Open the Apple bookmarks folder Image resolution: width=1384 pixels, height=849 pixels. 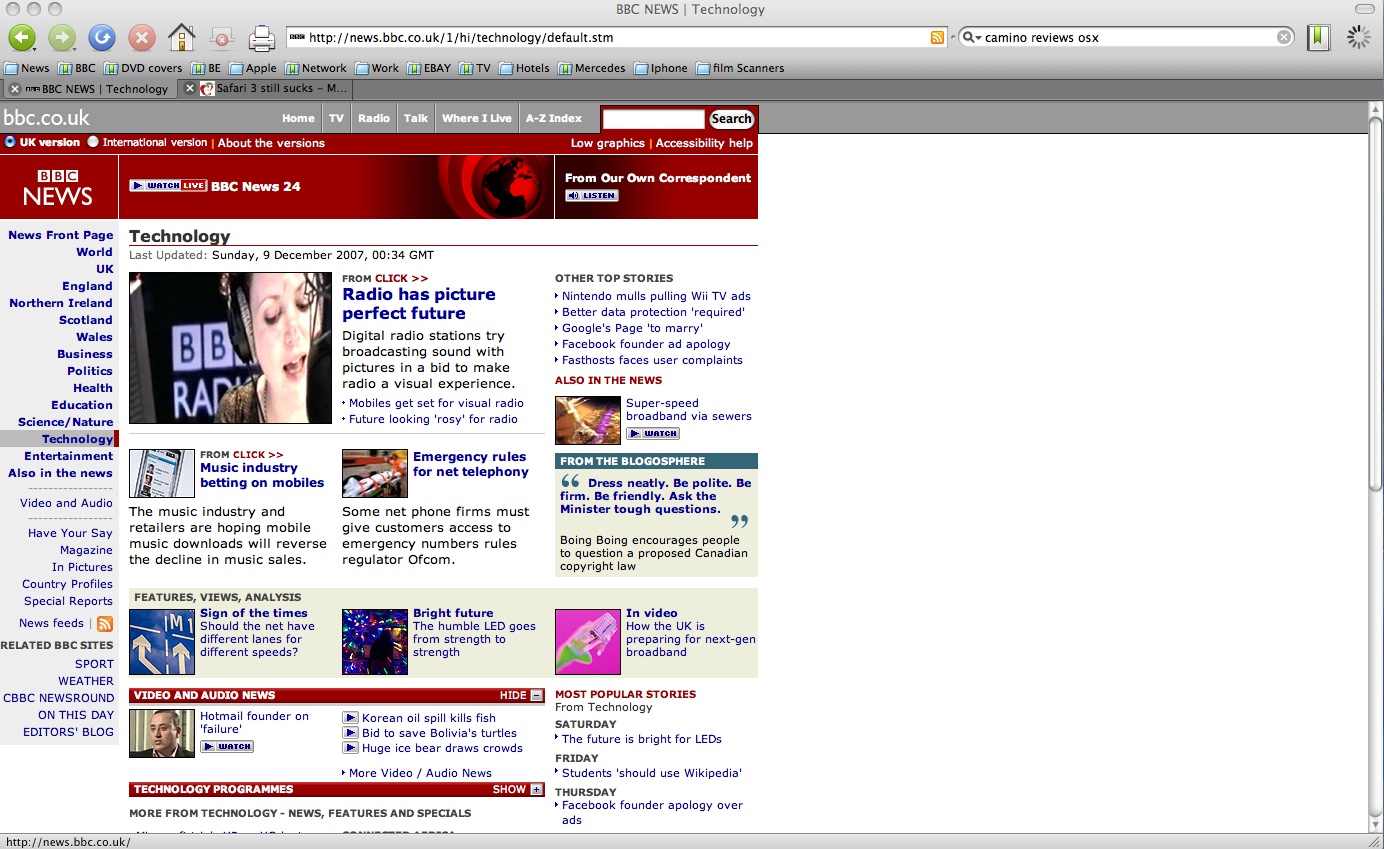tap(253, 68)
